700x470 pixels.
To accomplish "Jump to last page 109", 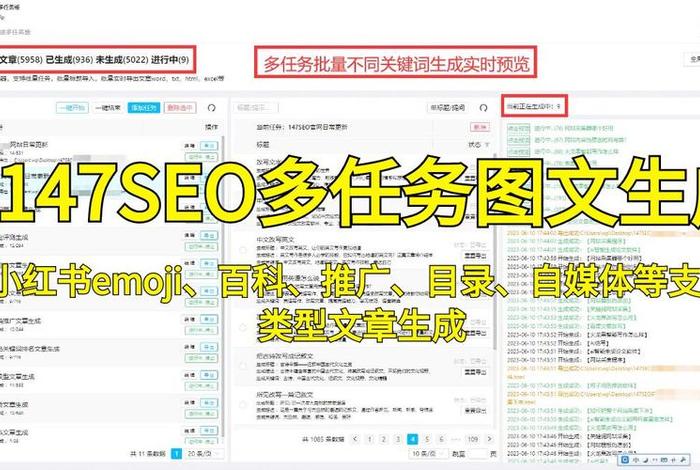I will (472, 439).
